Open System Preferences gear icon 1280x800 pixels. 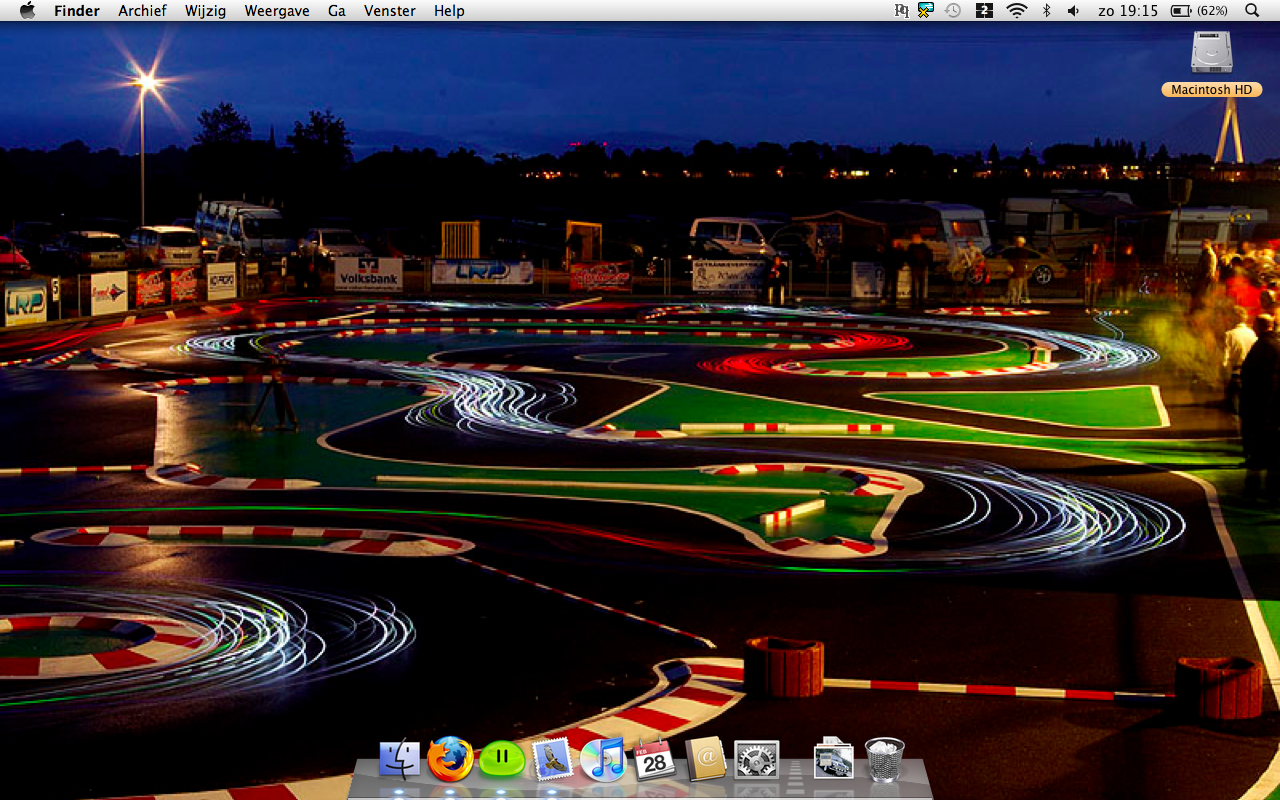pyautogui.click(x=757, y=760)
